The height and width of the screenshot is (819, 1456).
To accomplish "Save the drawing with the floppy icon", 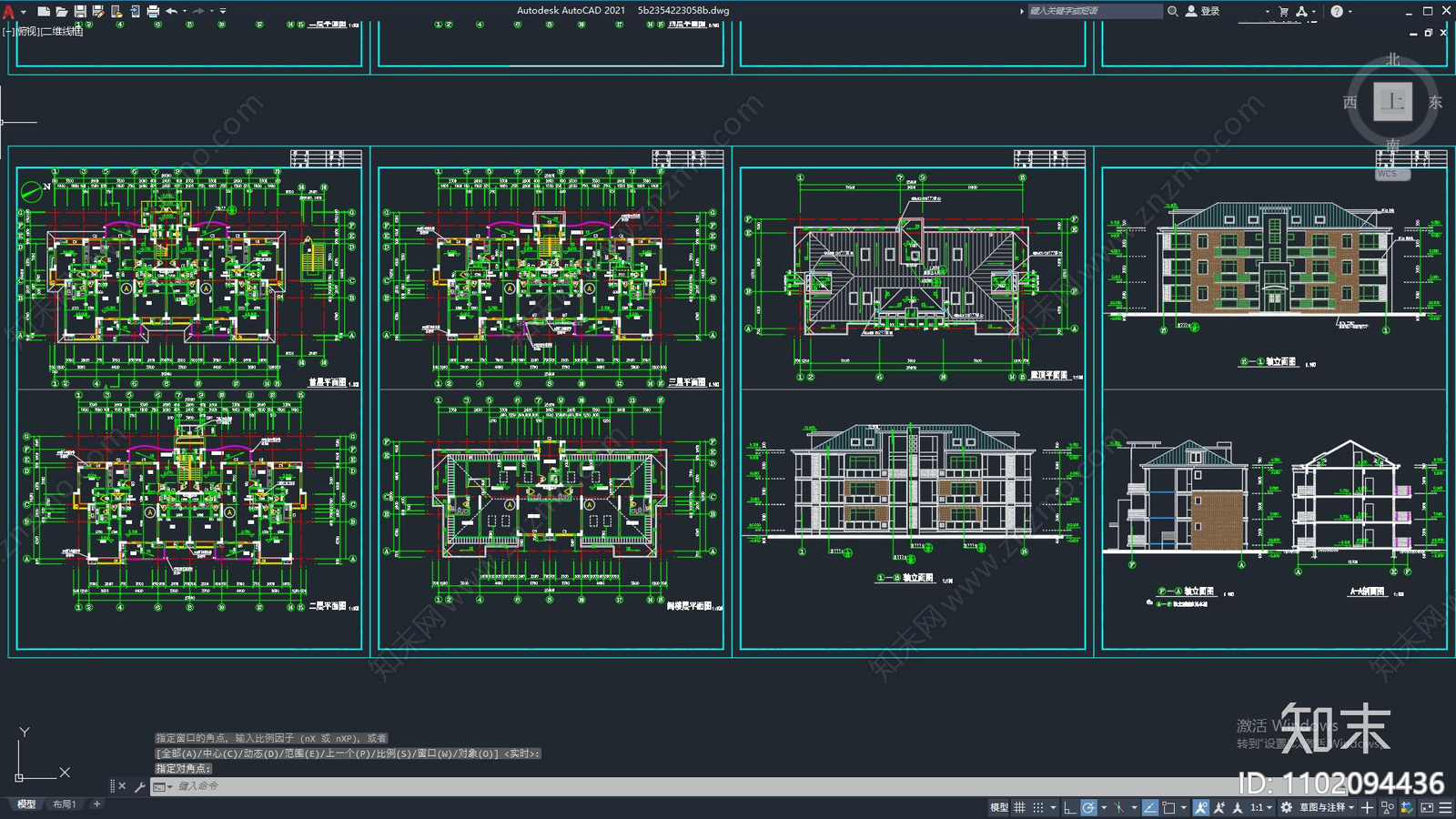I will coord(80,12).
